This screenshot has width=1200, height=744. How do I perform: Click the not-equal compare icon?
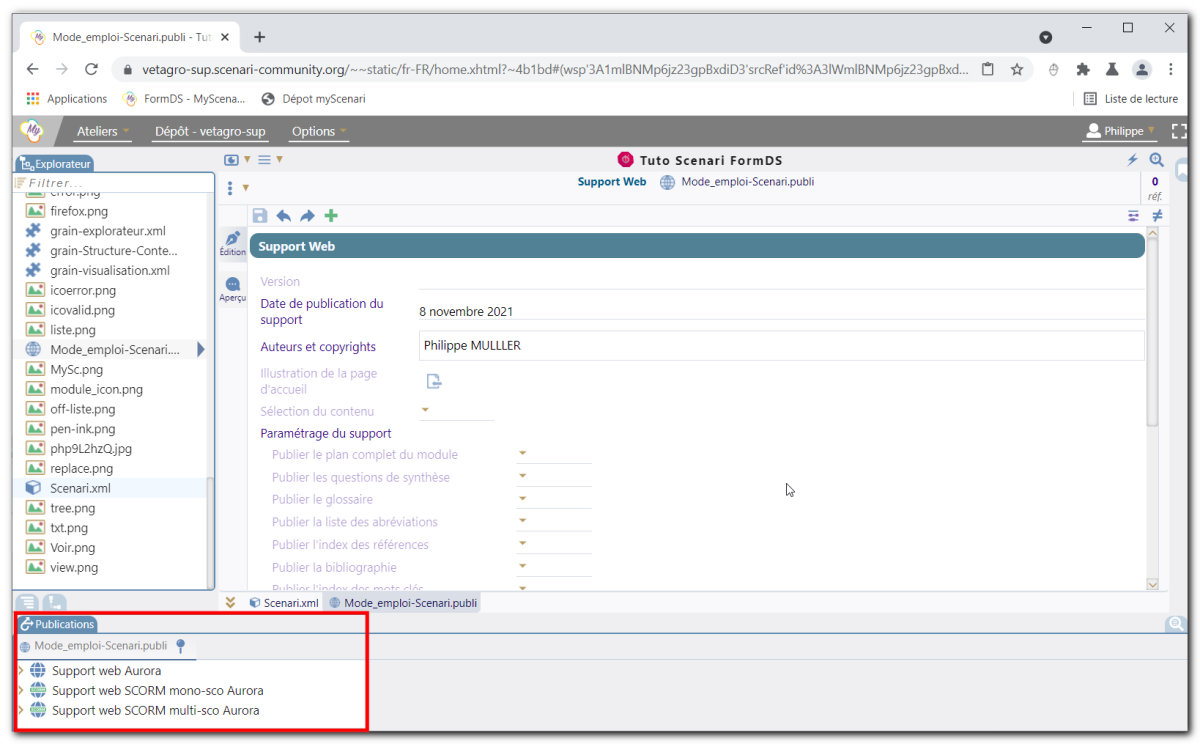coord(1157,216)
